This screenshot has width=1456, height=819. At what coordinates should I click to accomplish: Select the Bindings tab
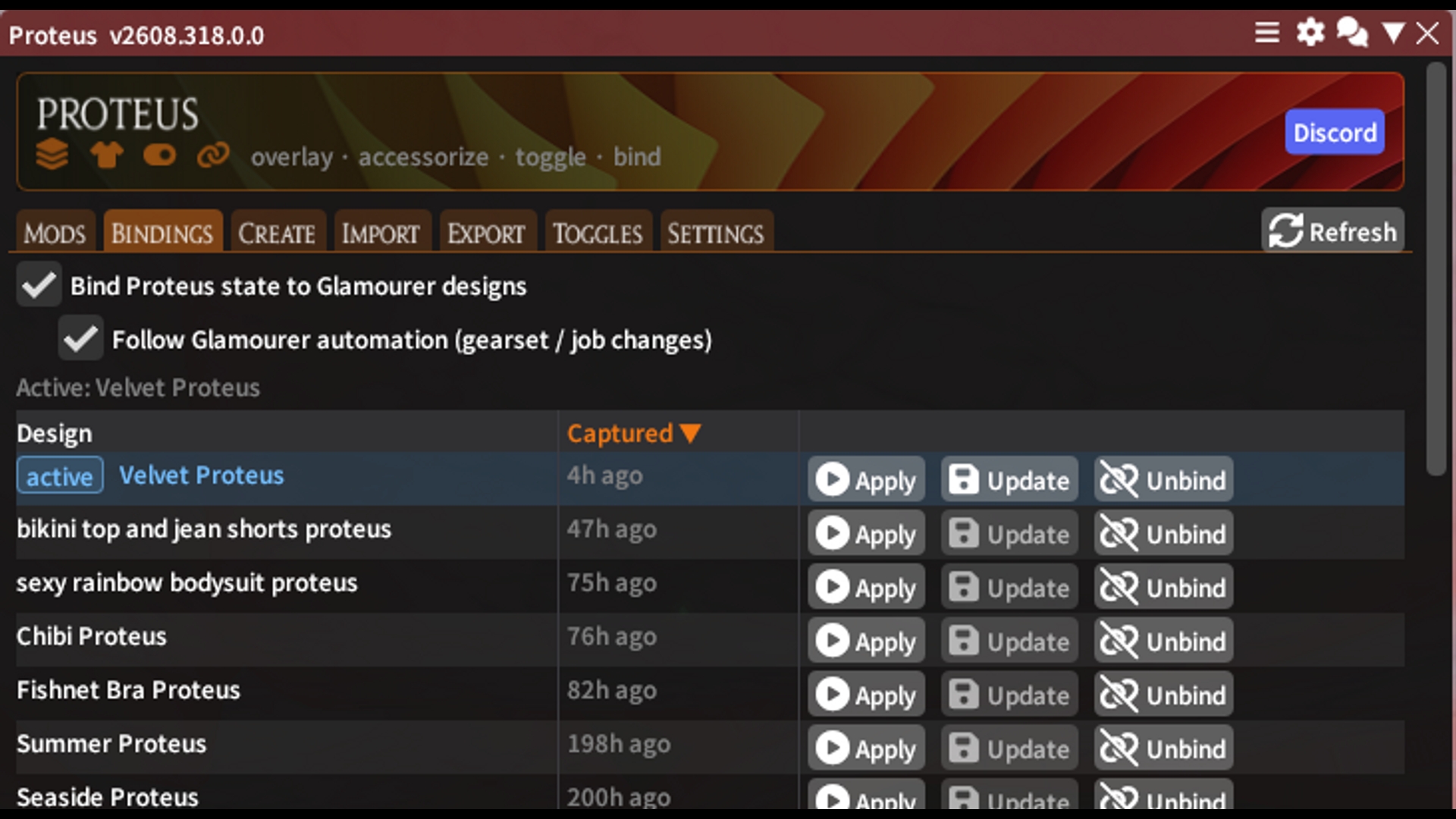[162, 232]
